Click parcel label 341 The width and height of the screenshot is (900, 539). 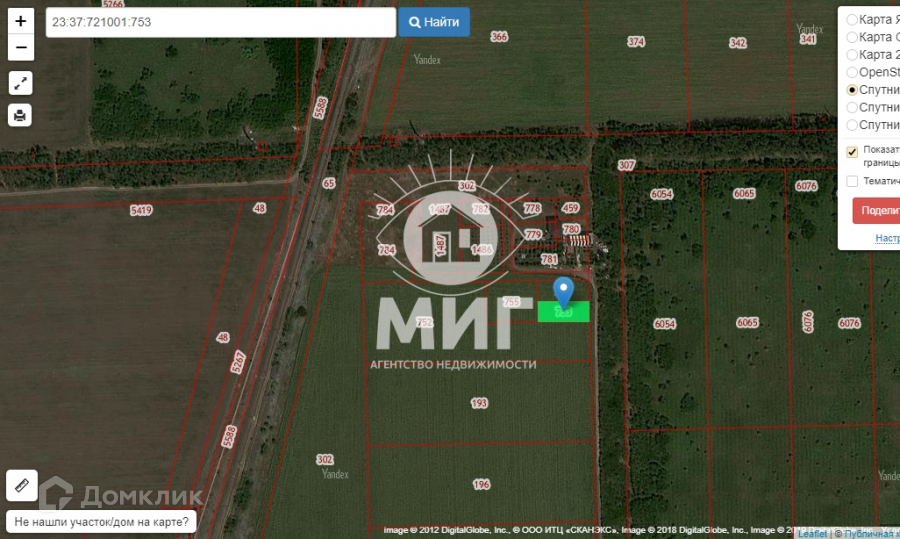pyautogui.click(x=808, y=39)
